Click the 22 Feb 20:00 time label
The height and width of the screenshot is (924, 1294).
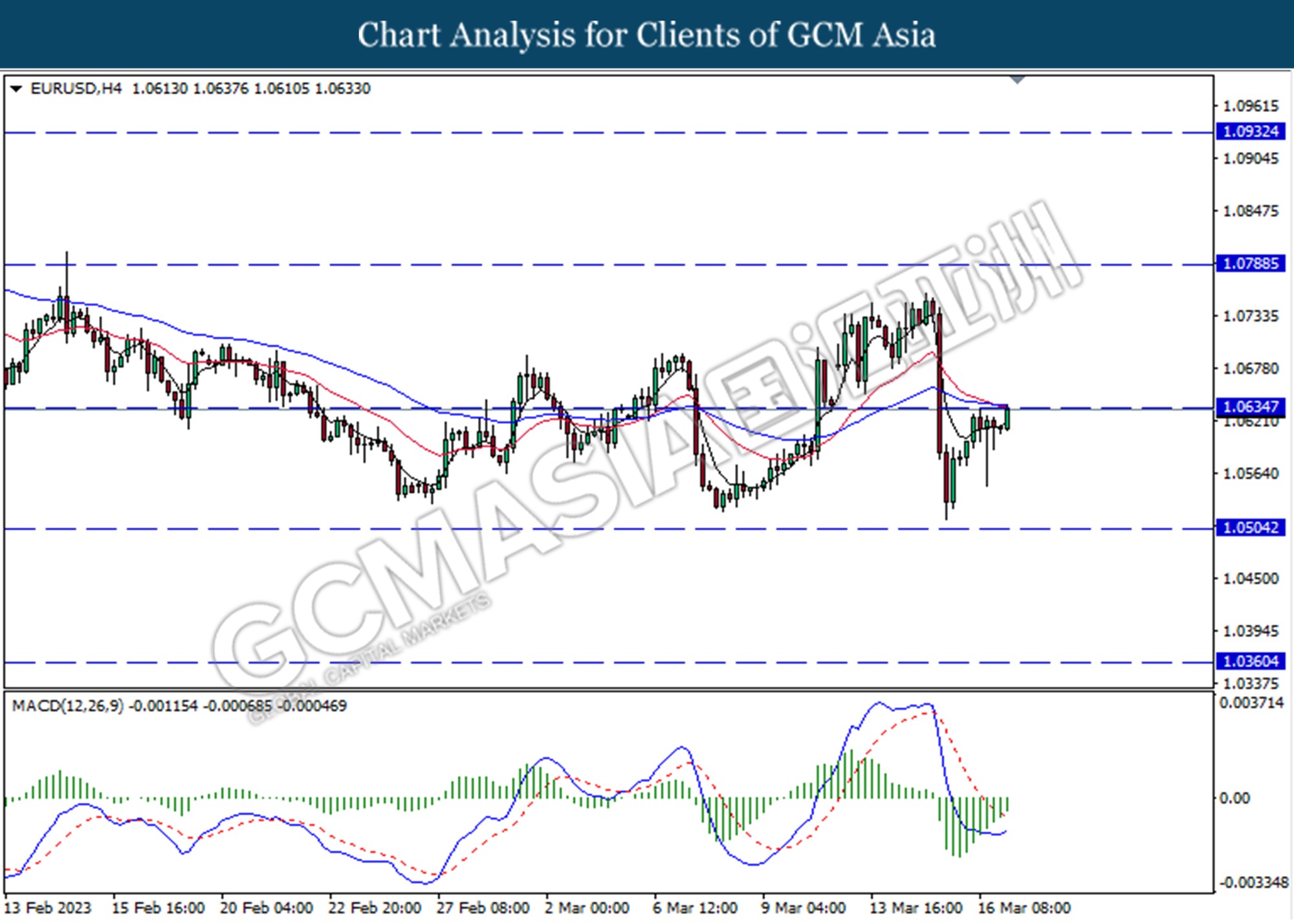click(x=375, y=908)
